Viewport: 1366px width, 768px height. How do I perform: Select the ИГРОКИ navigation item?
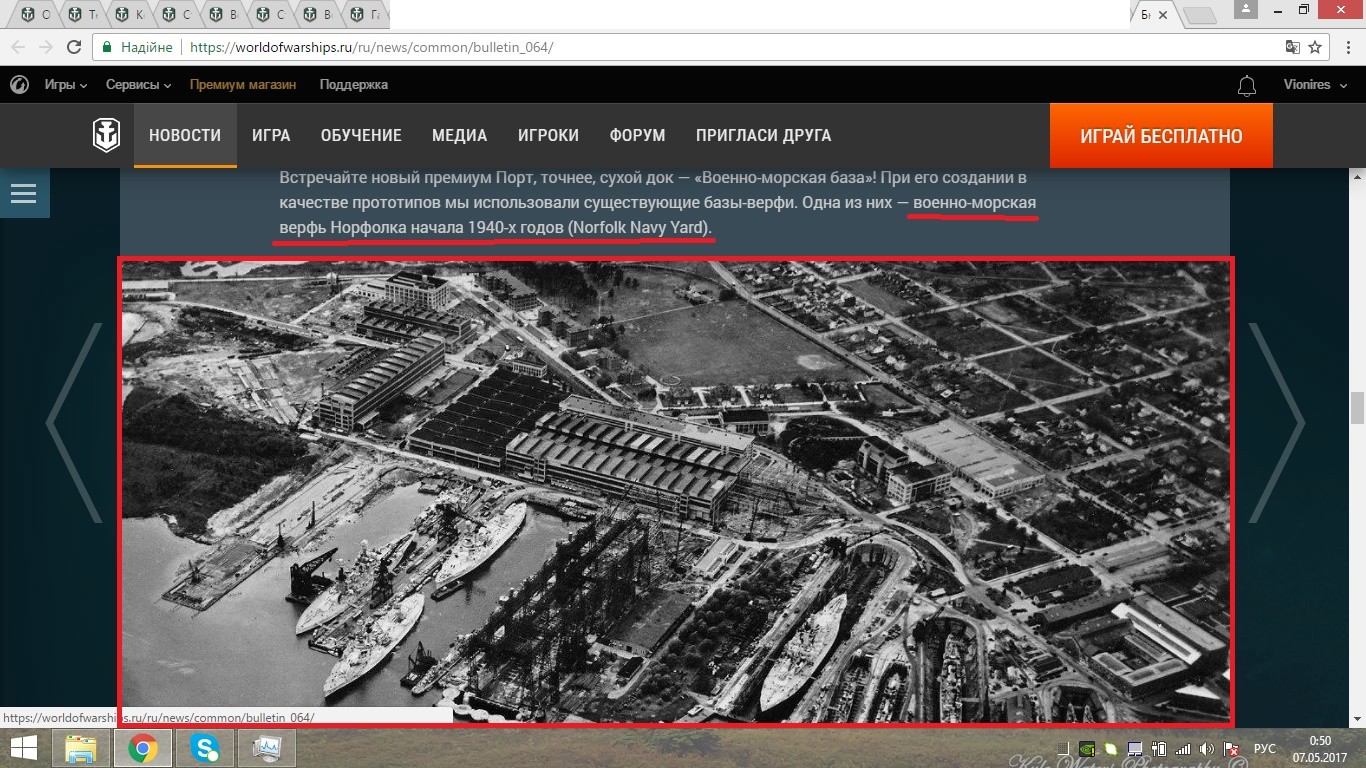tap(549, 135)
